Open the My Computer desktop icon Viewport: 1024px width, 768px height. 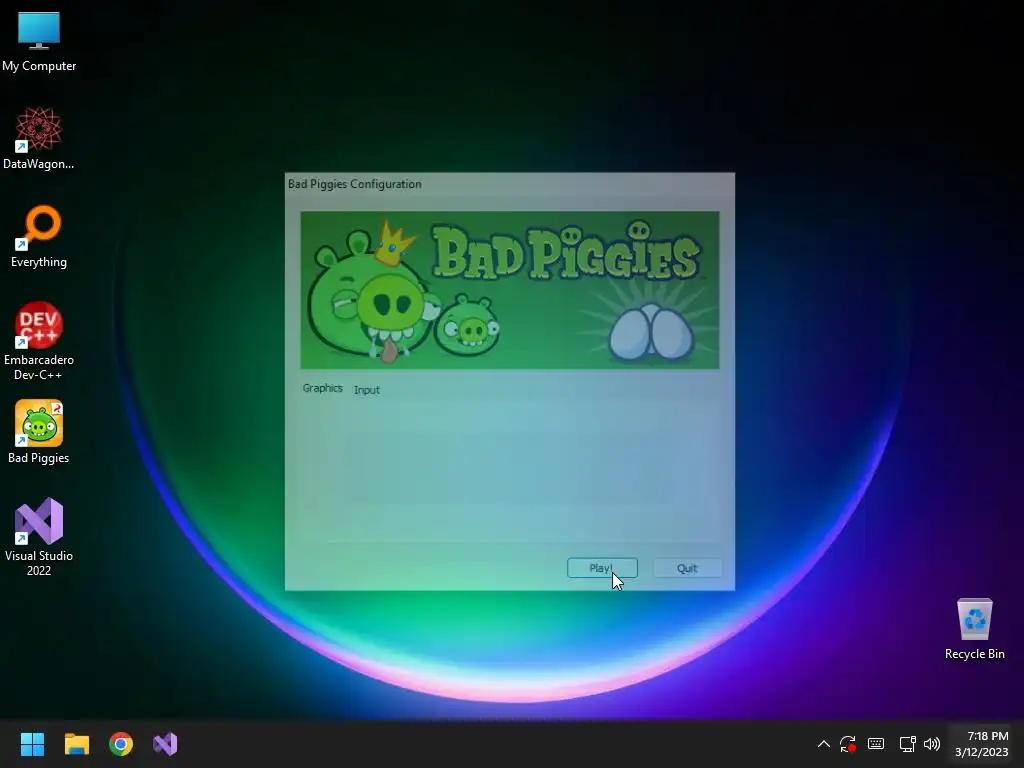(39, 42)
